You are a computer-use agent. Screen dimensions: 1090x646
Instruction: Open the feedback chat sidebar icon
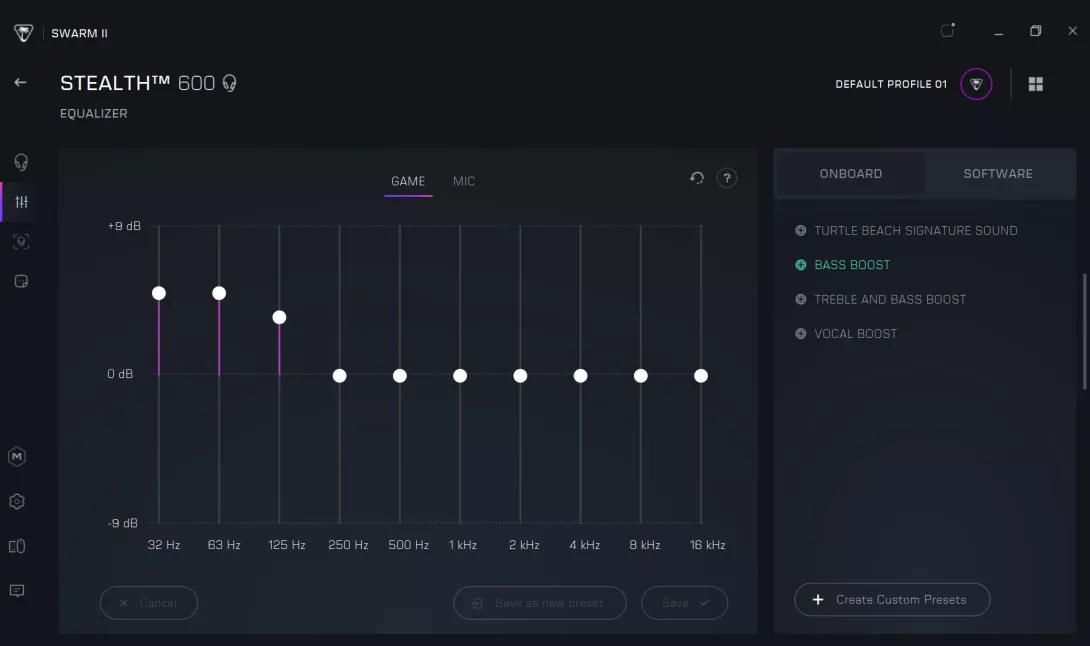pos(17,590)
